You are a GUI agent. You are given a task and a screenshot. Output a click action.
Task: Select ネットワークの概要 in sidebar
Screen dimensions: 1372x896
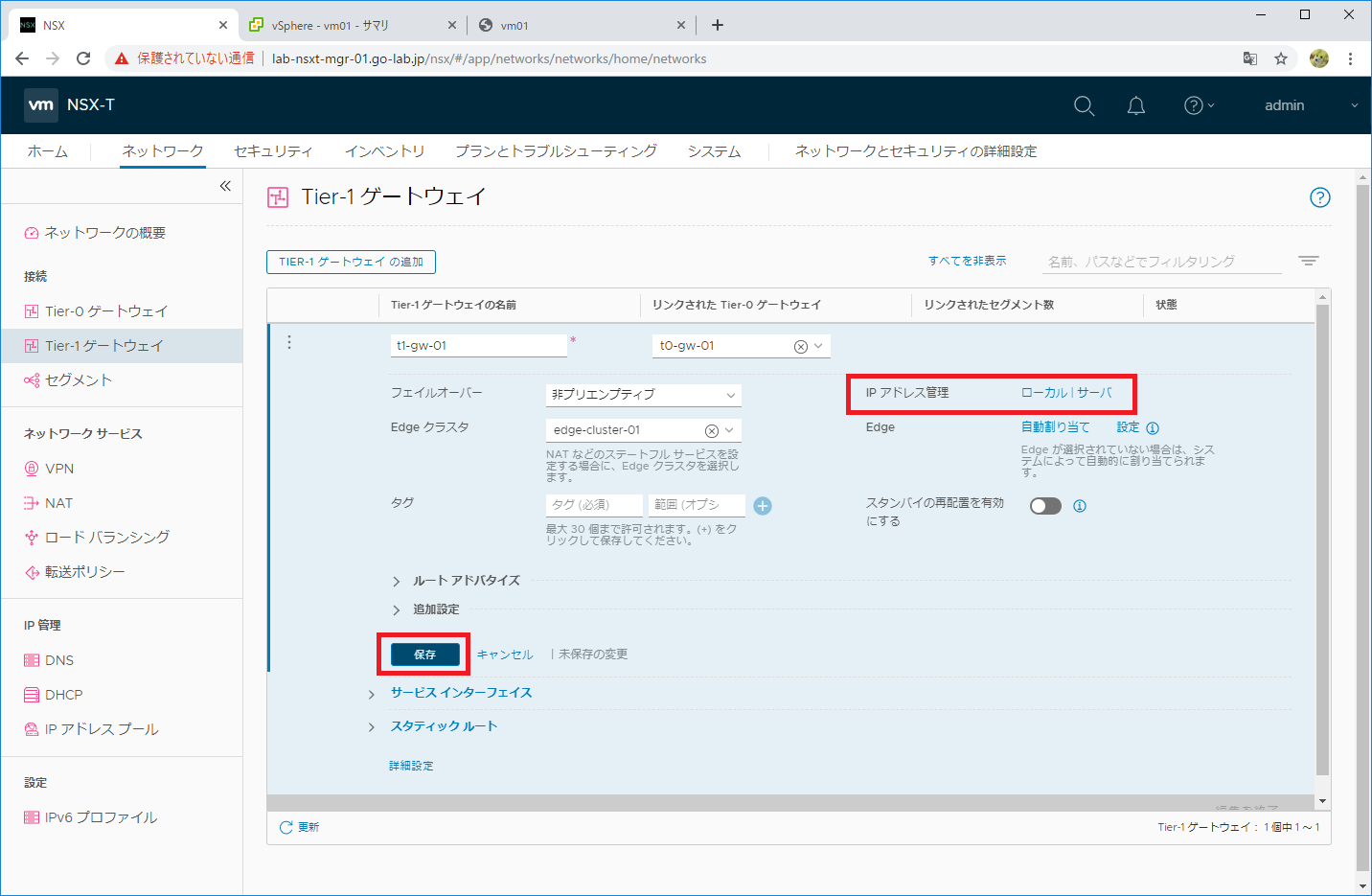pyautogui.click(x=104, y=233)
